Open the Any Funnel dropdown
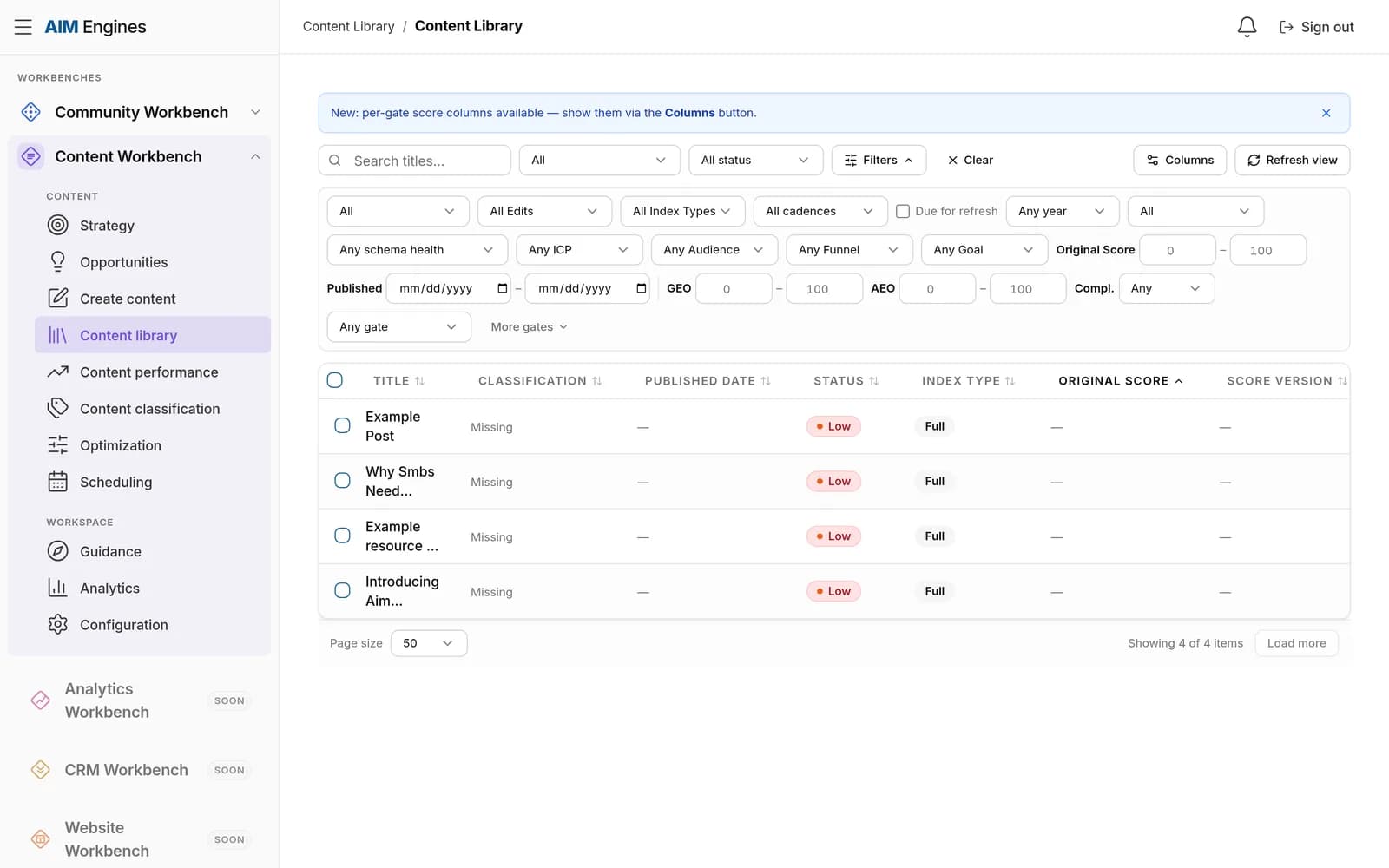Viewport: 1389px width, 868px height. click(849, 250)
